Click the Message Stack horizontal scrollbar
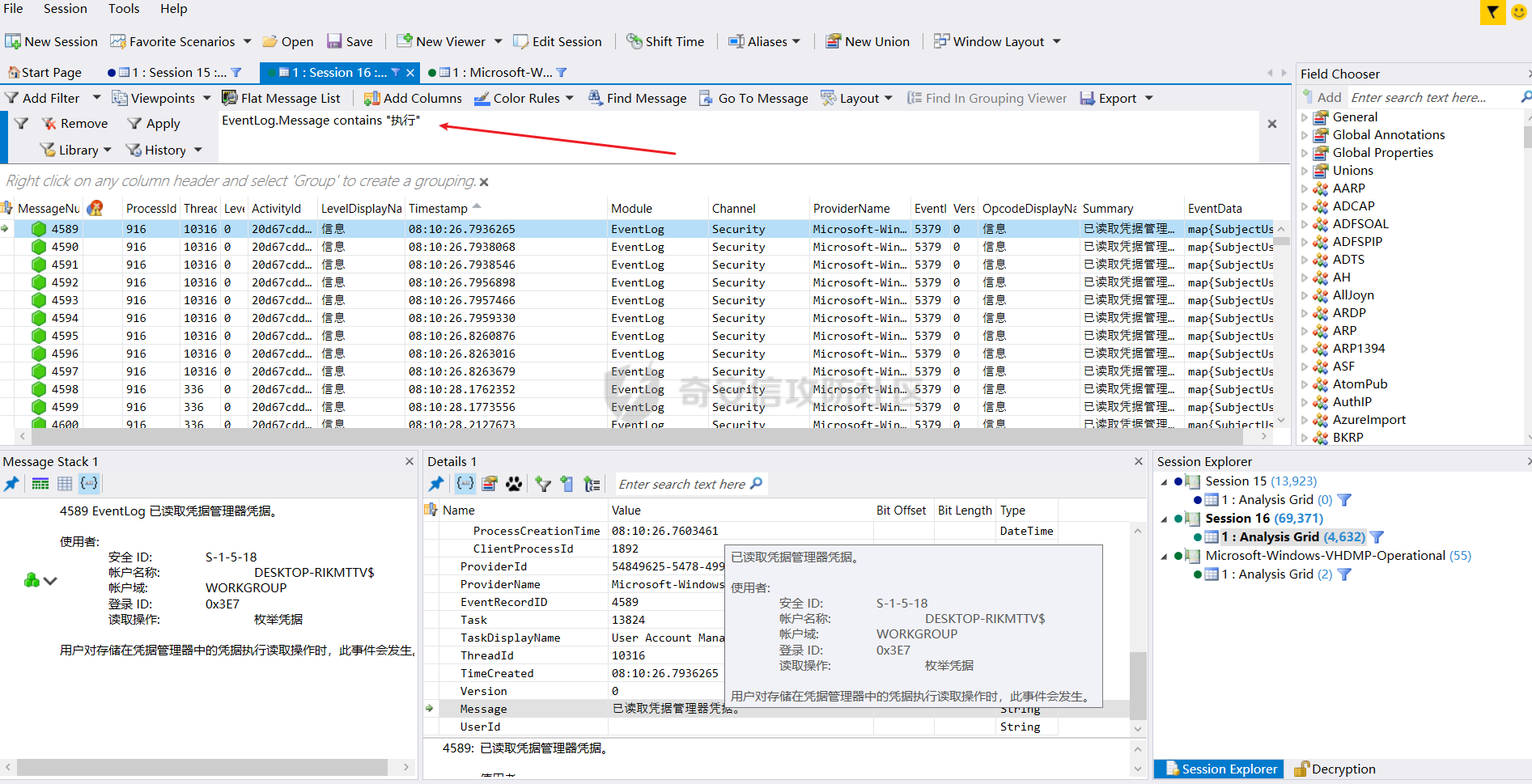This screenshot has height=784, width=1532. [x=202, y=767]
